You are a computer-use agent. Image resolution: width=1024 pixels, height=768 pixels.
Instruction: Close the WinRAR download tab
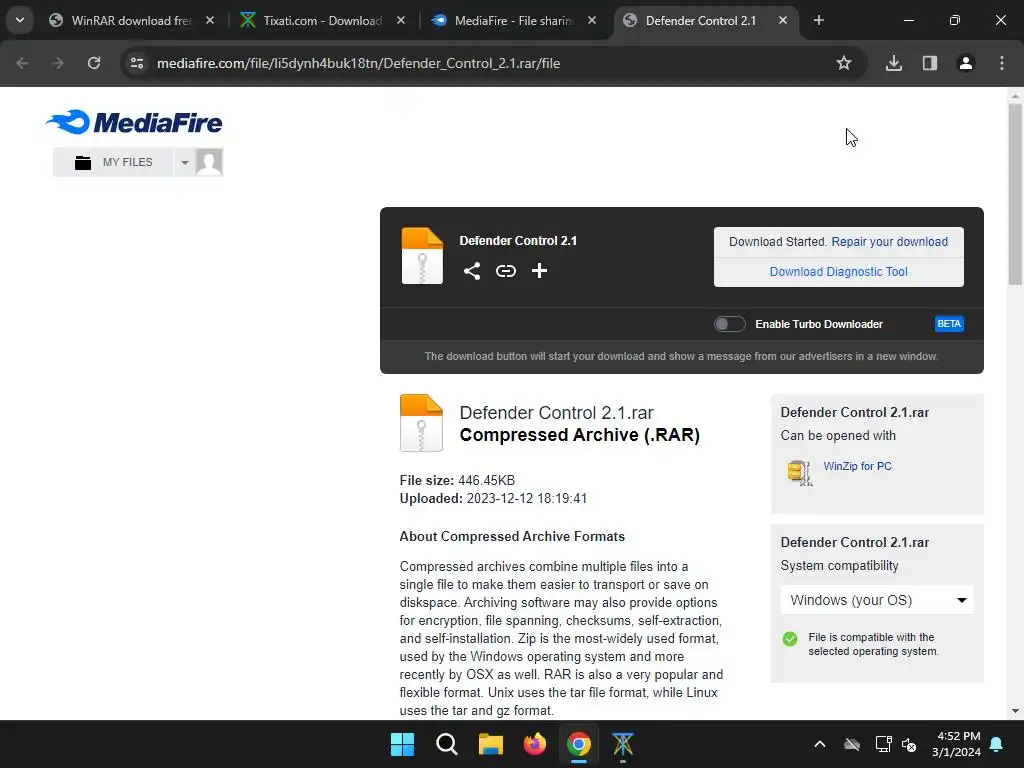click(x=210, y=21)
